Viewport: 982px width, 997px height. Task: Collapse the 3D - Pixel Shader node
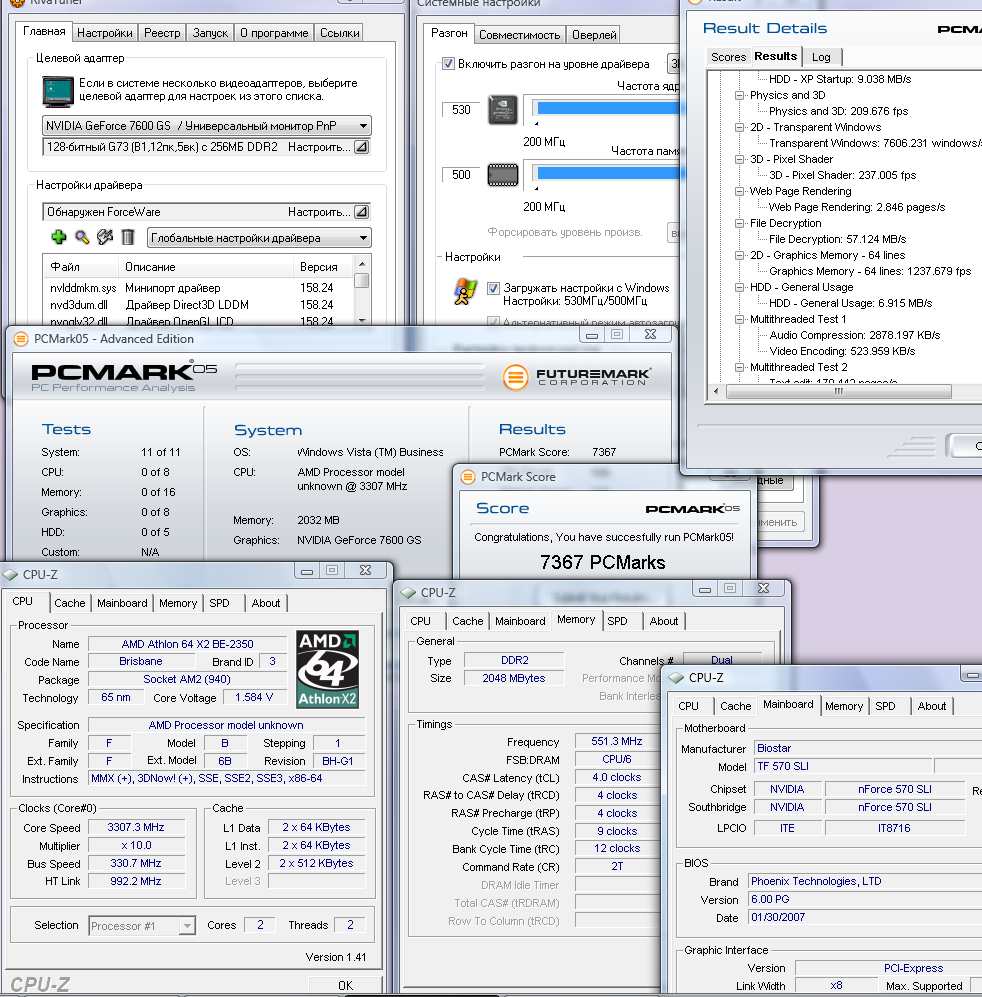[739, 159]
